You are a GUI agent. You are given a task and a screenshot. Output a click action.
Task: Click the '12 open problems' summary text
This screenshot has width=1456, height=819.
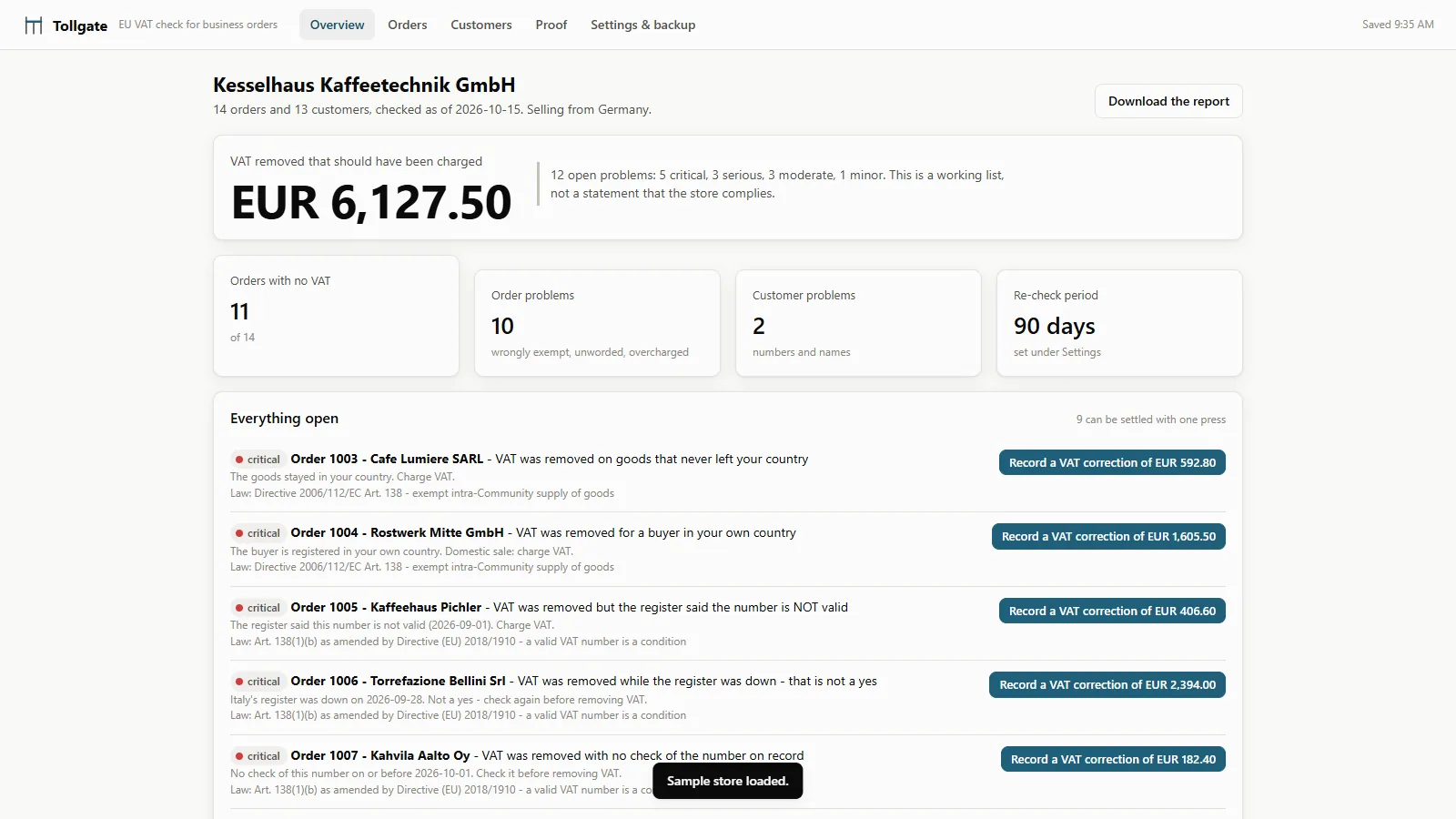pos(777,184)
